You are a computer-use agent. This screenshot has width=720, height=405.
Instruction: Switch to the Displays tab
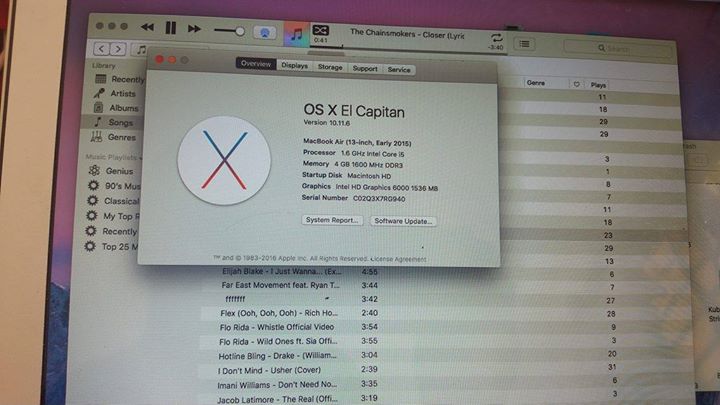(294, 66)
